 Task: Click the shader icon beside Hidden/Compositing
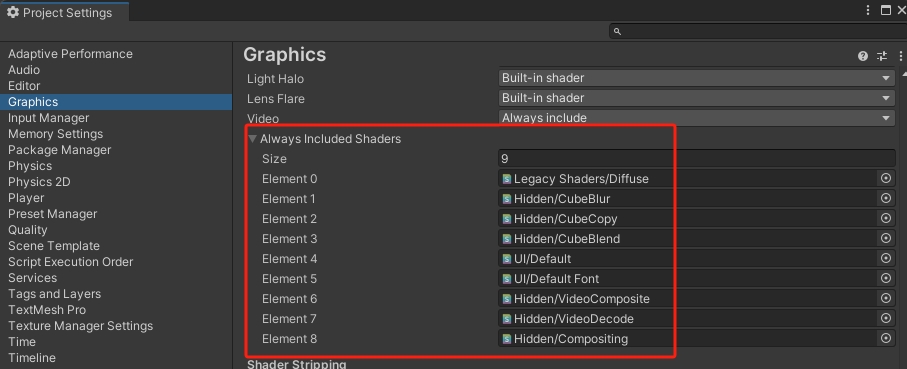(x=507, y=339)
